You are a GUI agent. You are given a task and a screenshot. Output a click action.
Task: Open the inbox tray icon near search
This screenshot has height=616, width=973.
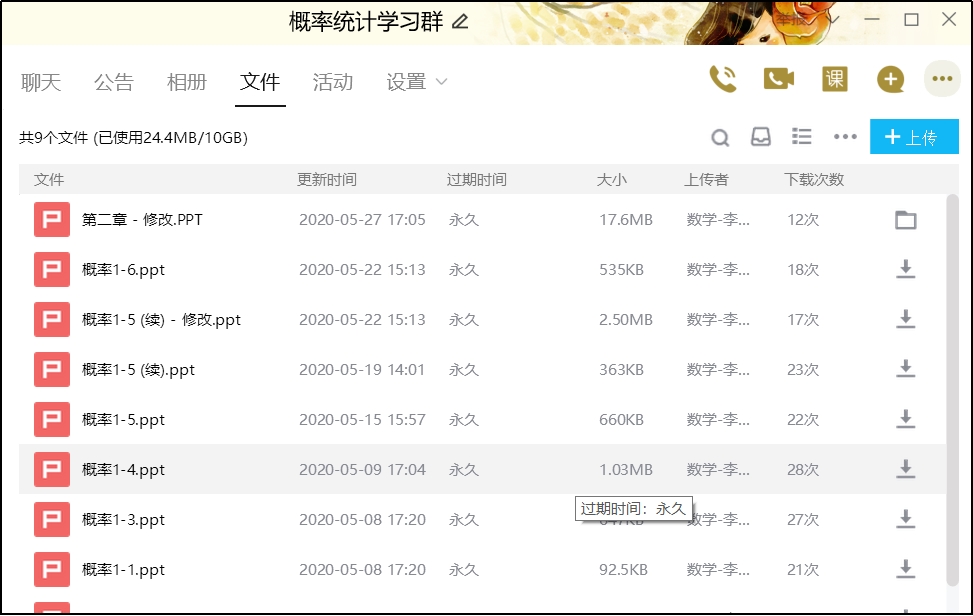tap(761, 137)
